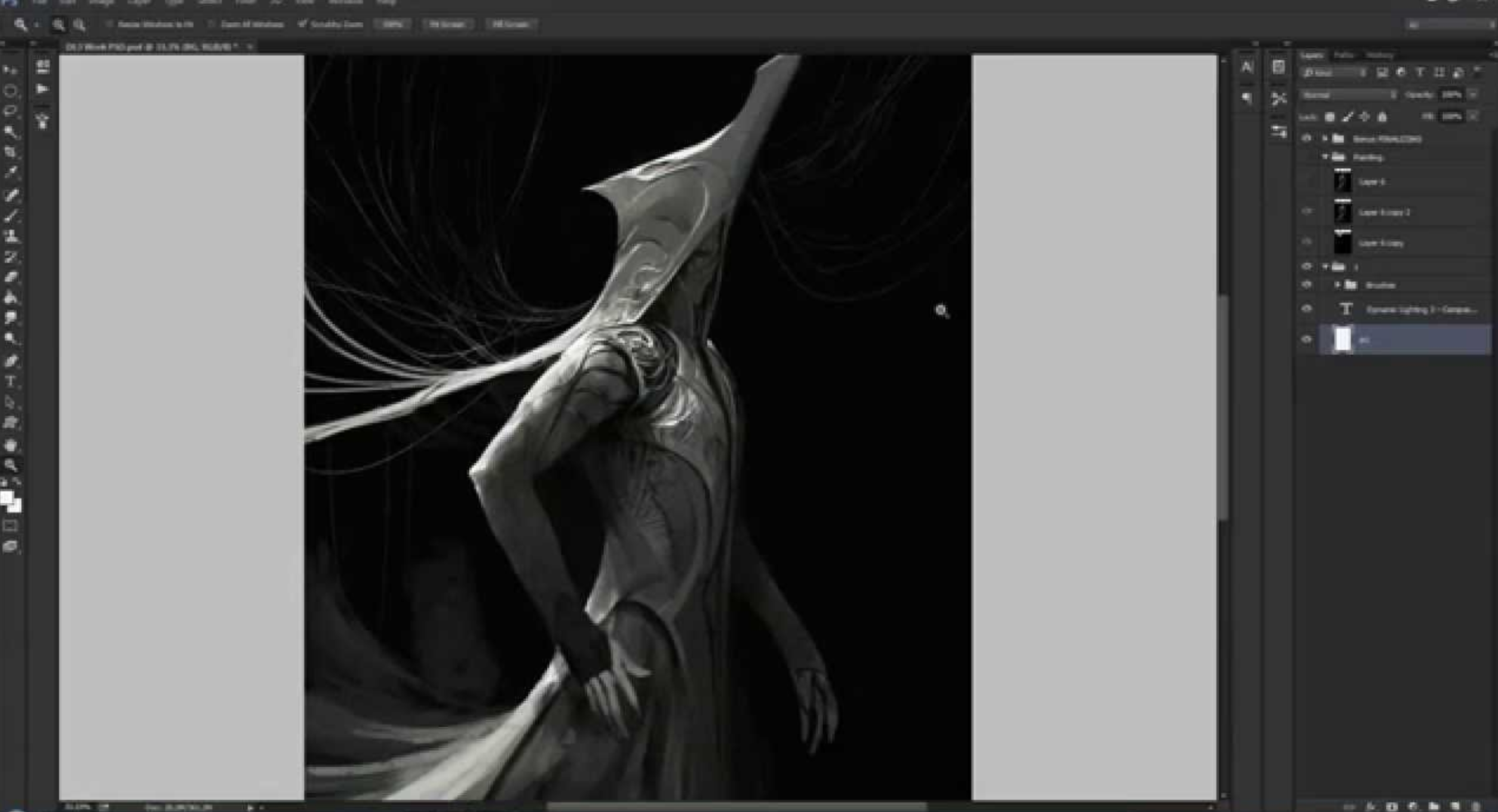Click the foreground color swatch
Viewport: 1498px width, 812px height.
(7, 498)
